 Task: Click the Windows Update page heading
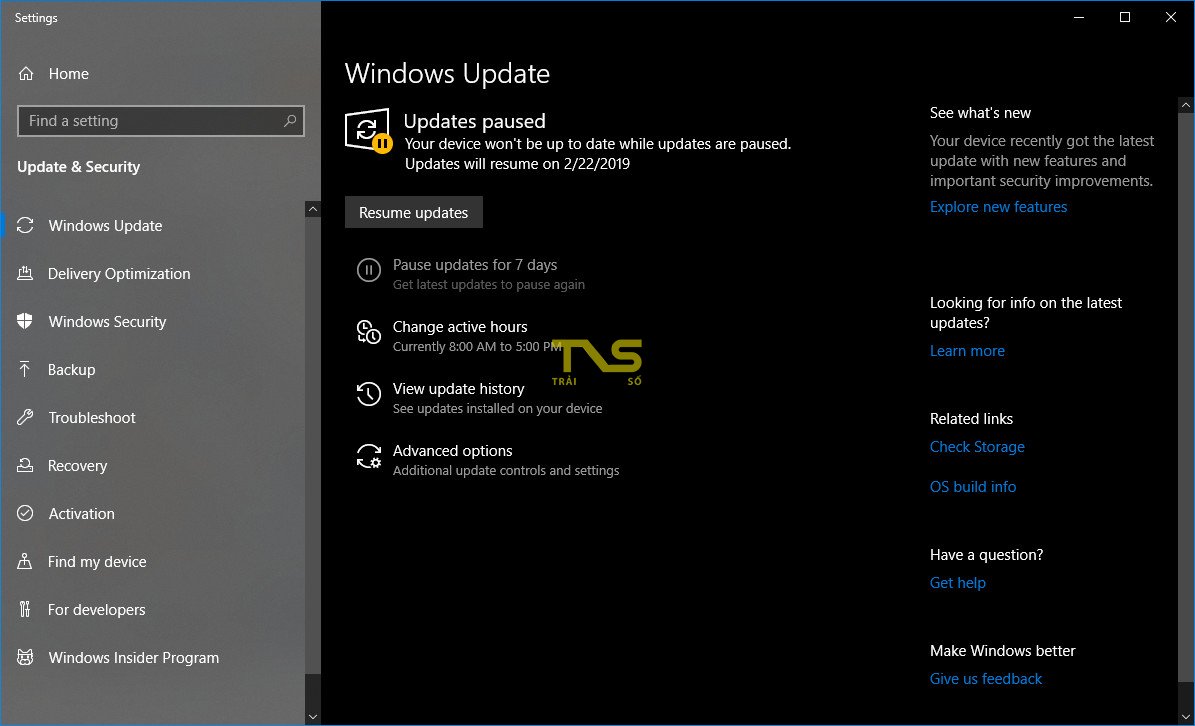(x=447, y=73)
